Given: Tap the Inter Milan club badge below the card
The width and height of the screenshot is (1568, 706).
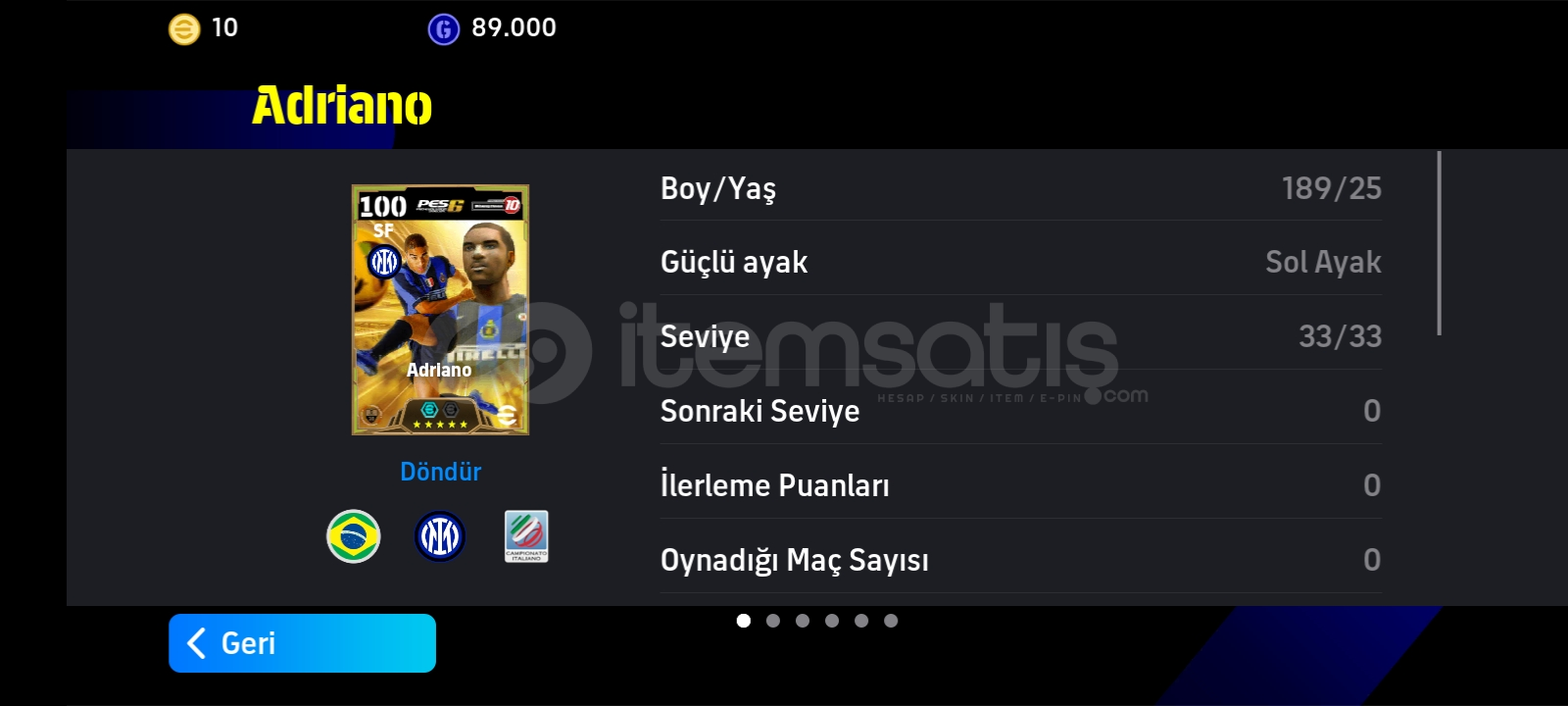Looking at the screenshot, I should pyautogui.click(x=440, y=536).
